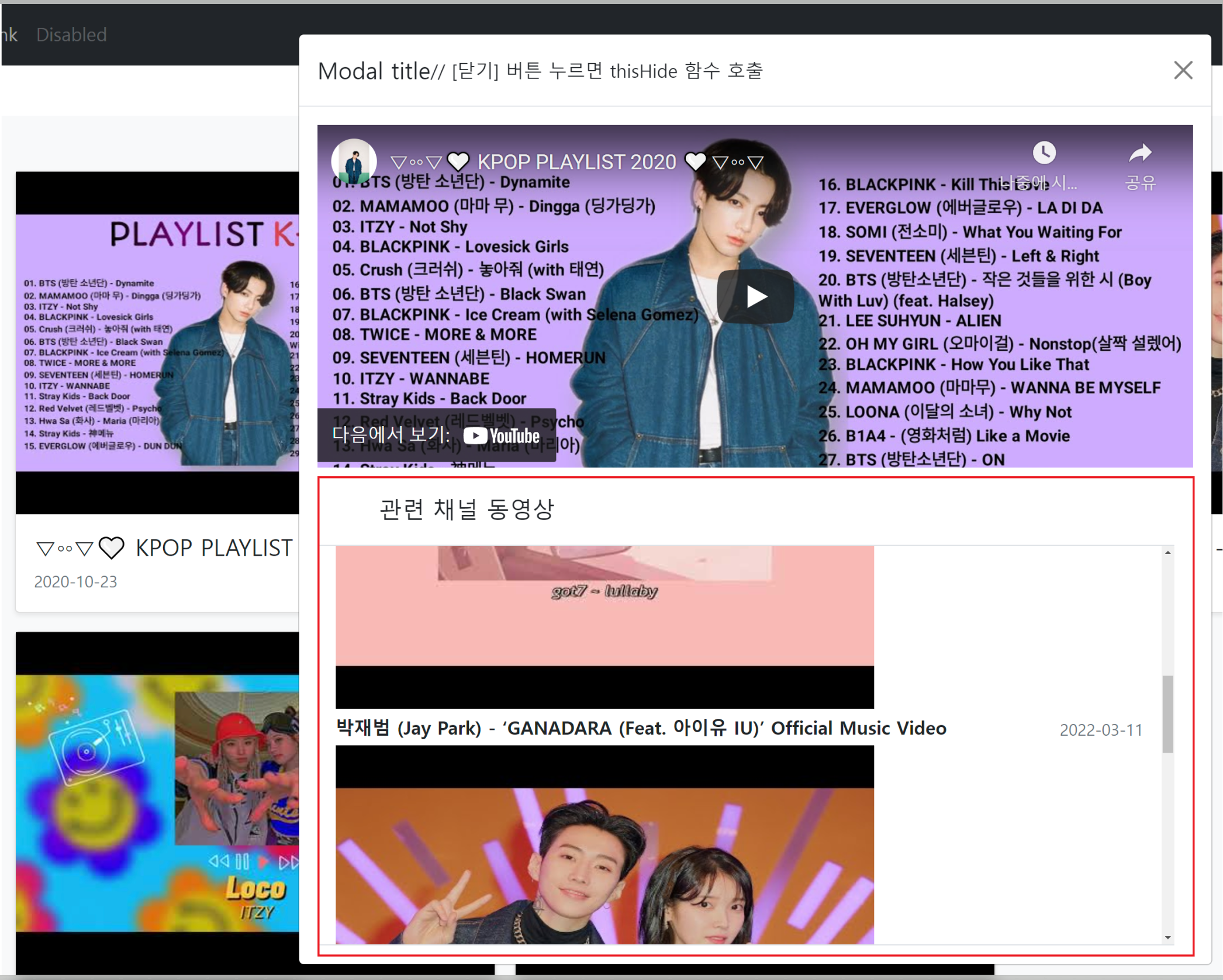Open the channel avatar in video player
Viewport: 1223px width, 980px height.
tap(354, 162)
